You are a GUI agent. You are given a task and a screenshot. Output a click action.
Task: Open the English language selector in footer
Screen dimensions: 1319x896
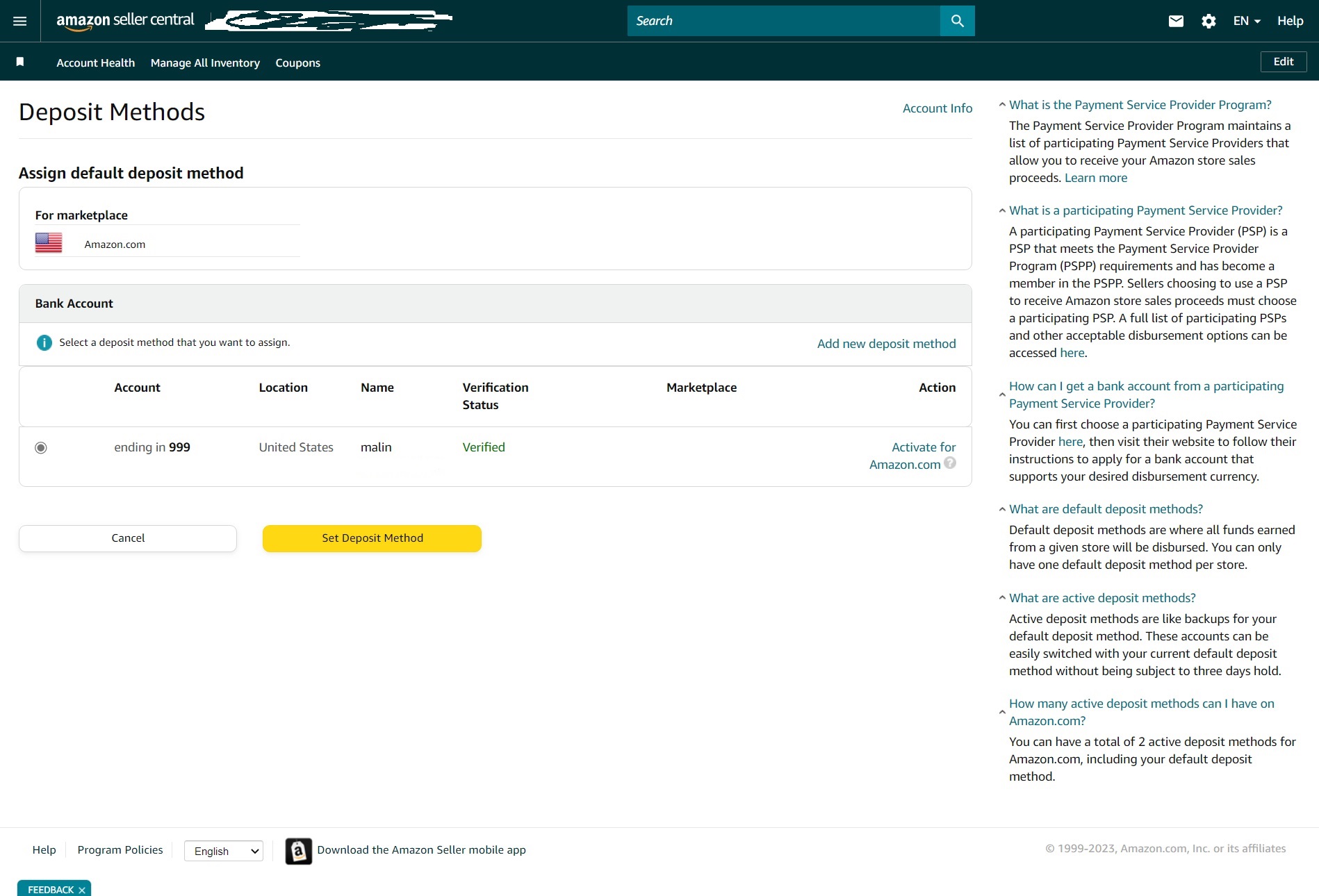(223, 851)
